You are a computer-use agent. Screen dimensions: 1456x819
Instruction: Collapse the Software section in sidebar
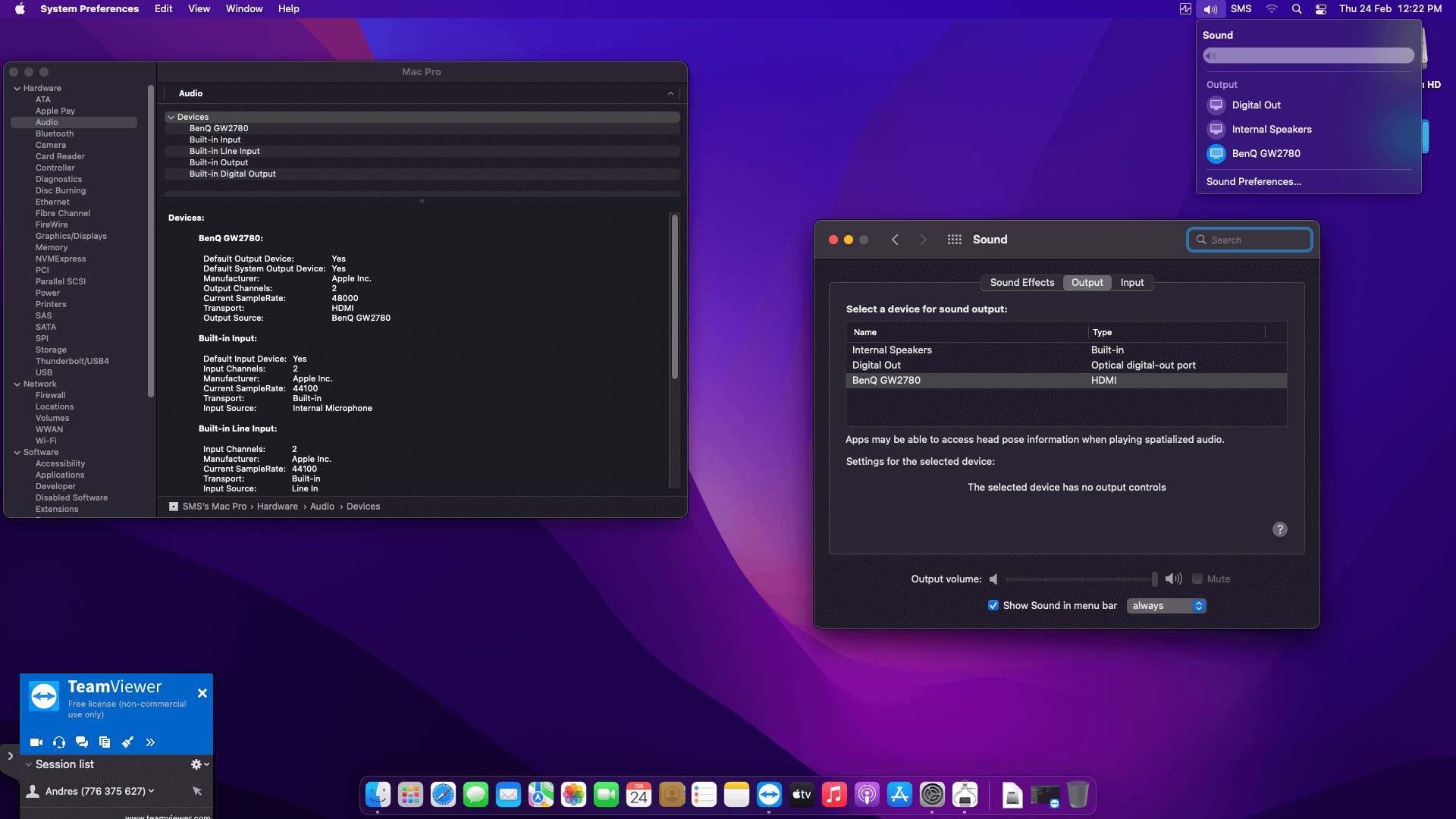point(17,453)
